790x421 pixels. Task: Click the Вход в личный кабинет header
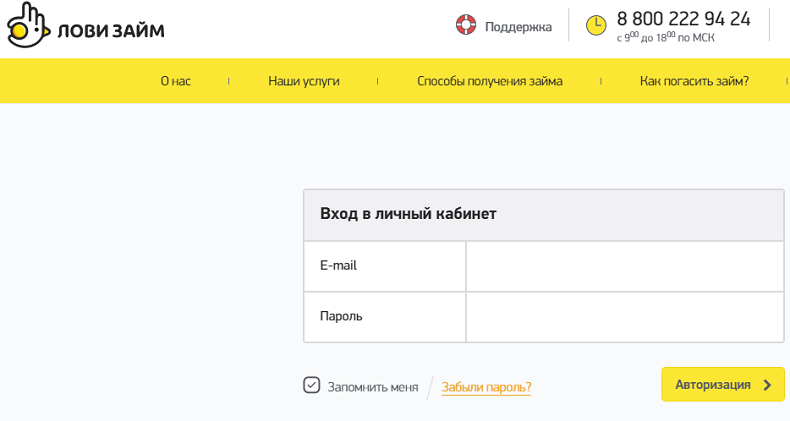click(x=408, y=213)
